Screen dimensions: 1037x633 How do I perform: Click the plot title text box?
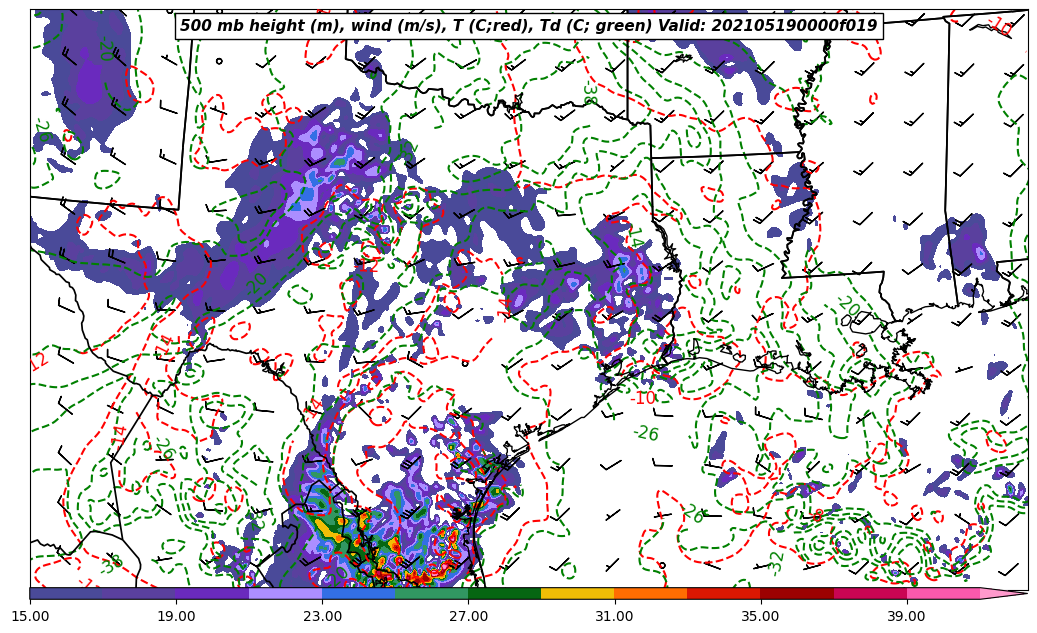pyautogui.click(x=528, y=26)
